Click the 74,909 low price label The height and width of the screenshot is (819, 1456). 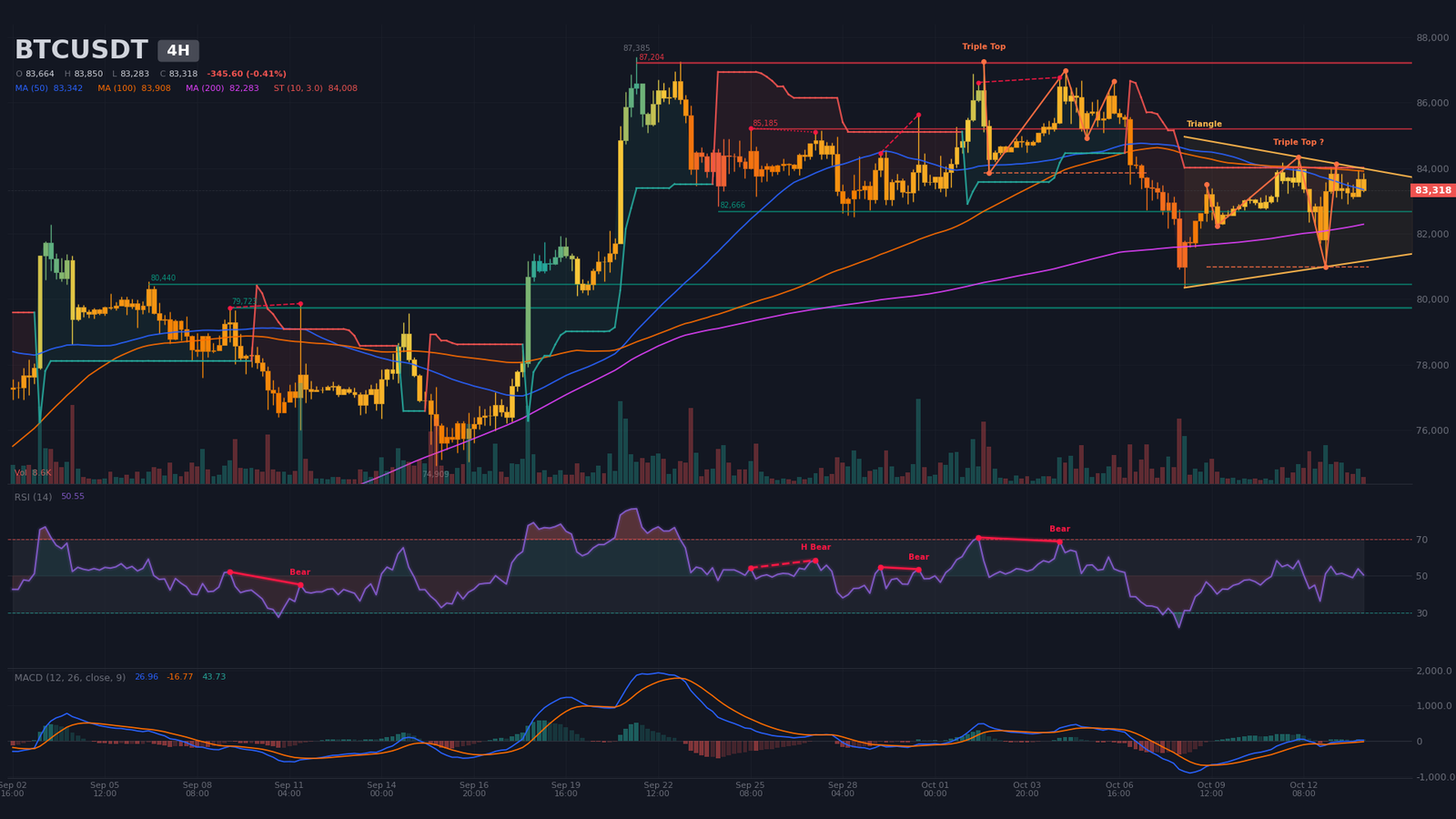coord(435,474)
